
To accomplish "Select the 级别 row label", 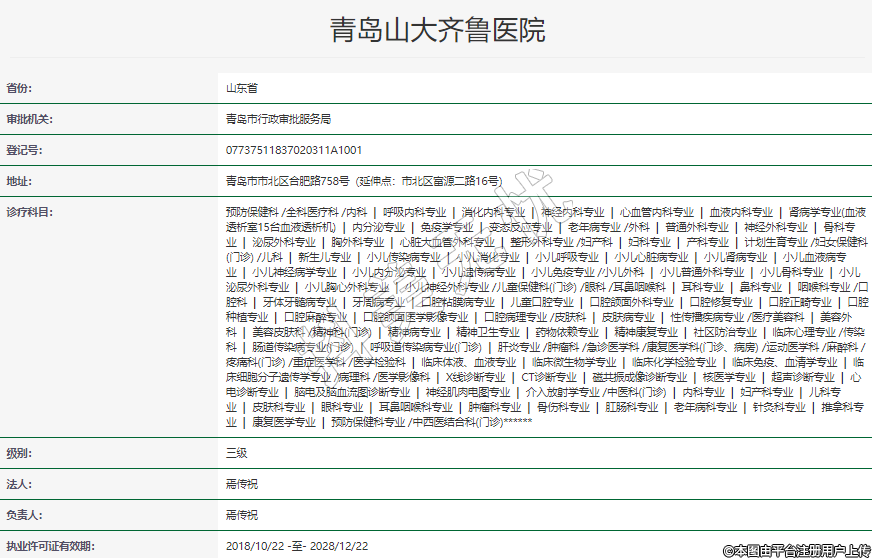I will click(19, 453).
